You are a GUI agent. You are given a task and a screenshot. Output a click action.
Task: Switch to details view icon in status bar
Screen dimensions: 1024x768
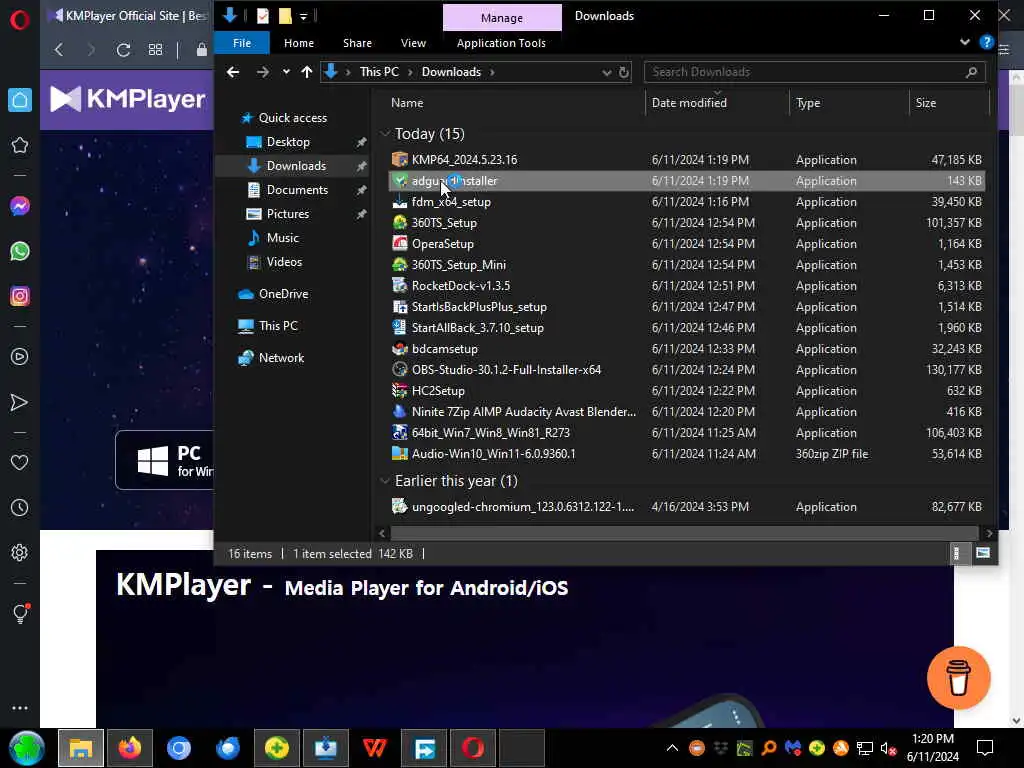957,553
